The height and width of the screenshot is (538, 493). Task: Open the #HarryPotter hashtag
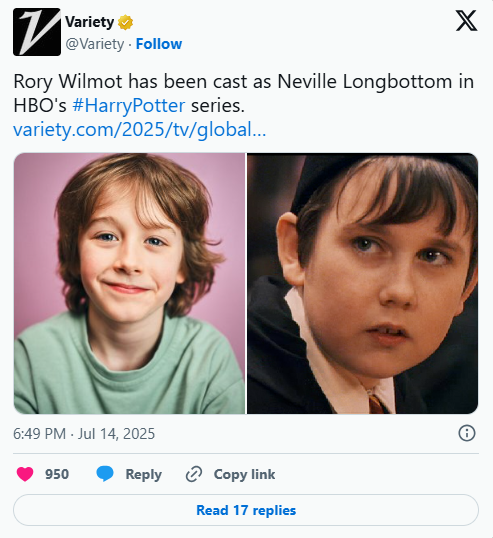(x=129, y=105)
